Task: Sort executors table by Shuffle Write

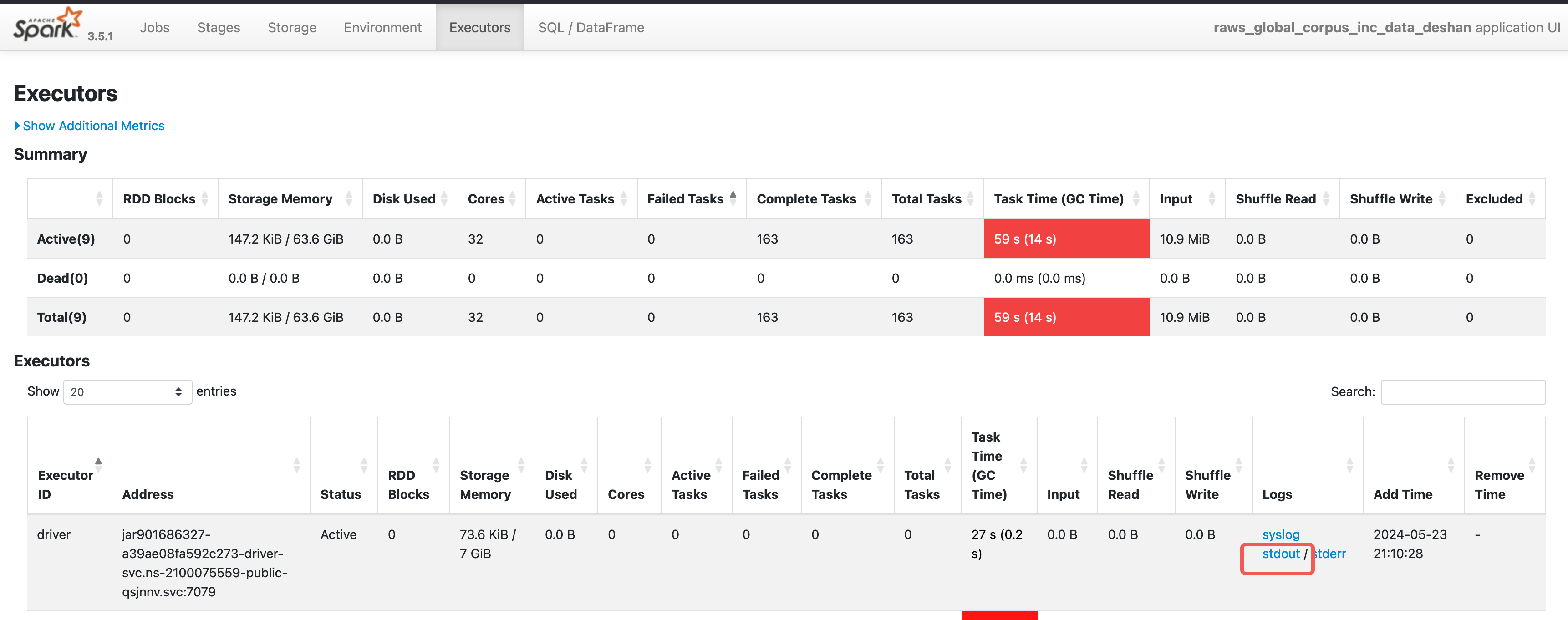Action: [x=1214, y=466]
